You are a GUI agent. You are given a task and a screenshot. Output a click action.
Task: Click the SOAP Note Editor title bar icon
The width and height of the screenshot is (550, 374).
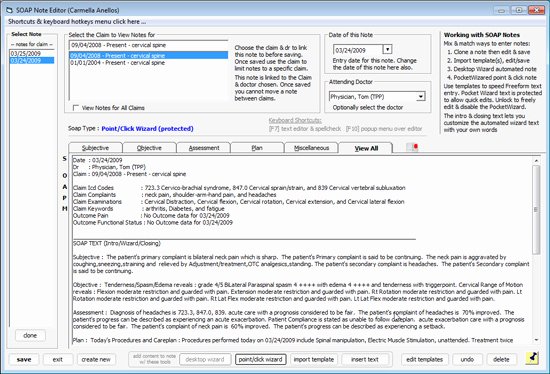coord(9,10)
